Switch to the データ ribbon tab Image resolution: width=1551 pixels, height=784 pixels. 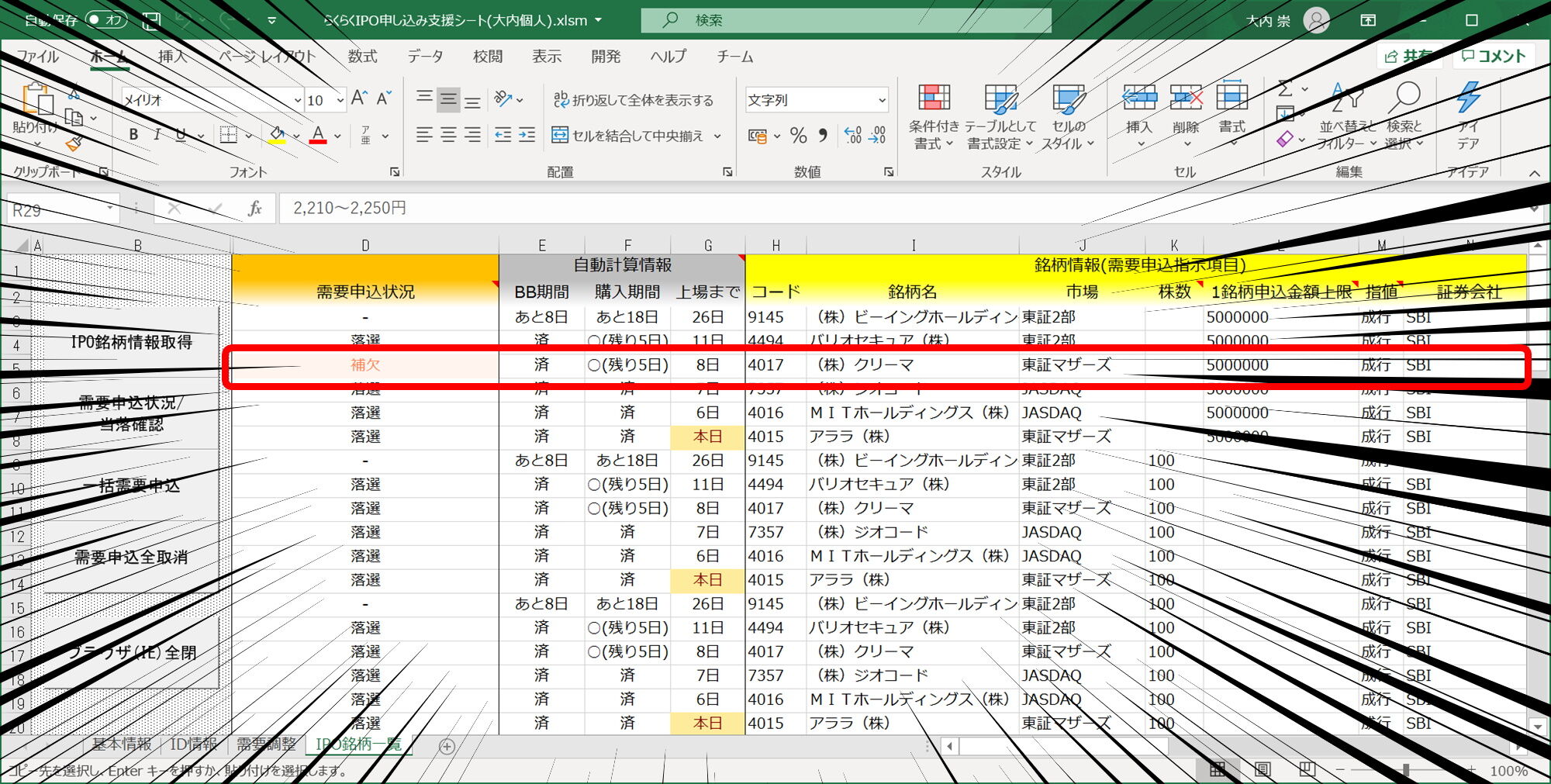pyautogui.click(x=425, y=57)
